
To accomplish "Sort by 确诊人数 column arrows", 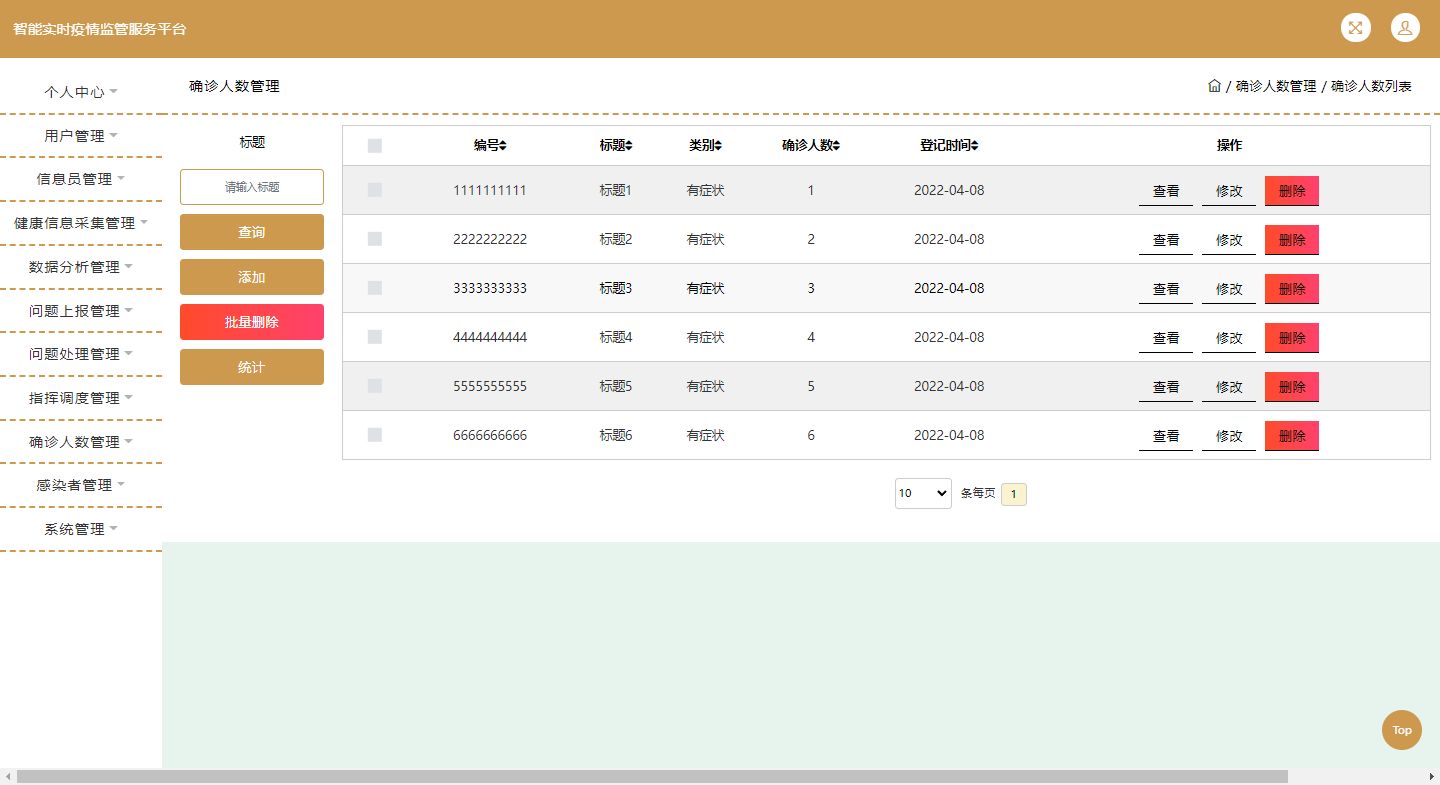I will click(836, 146).
